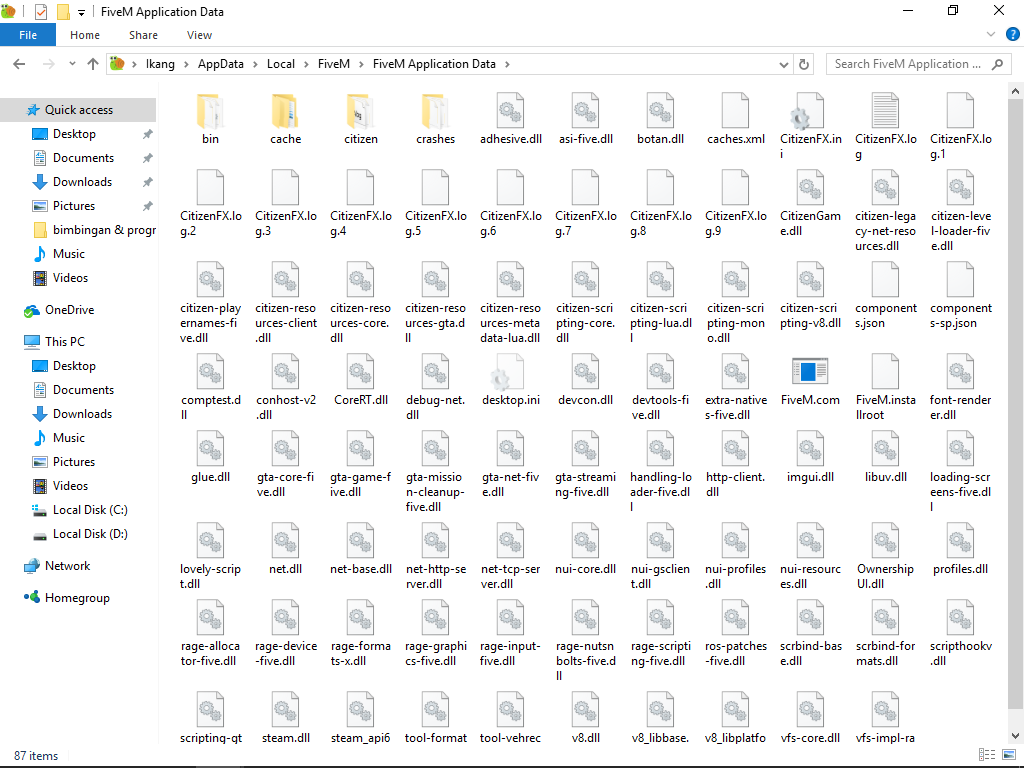Select the desktop.ini file
The height and width of the screenshot is (768, 1024).
tap(511, 380)
